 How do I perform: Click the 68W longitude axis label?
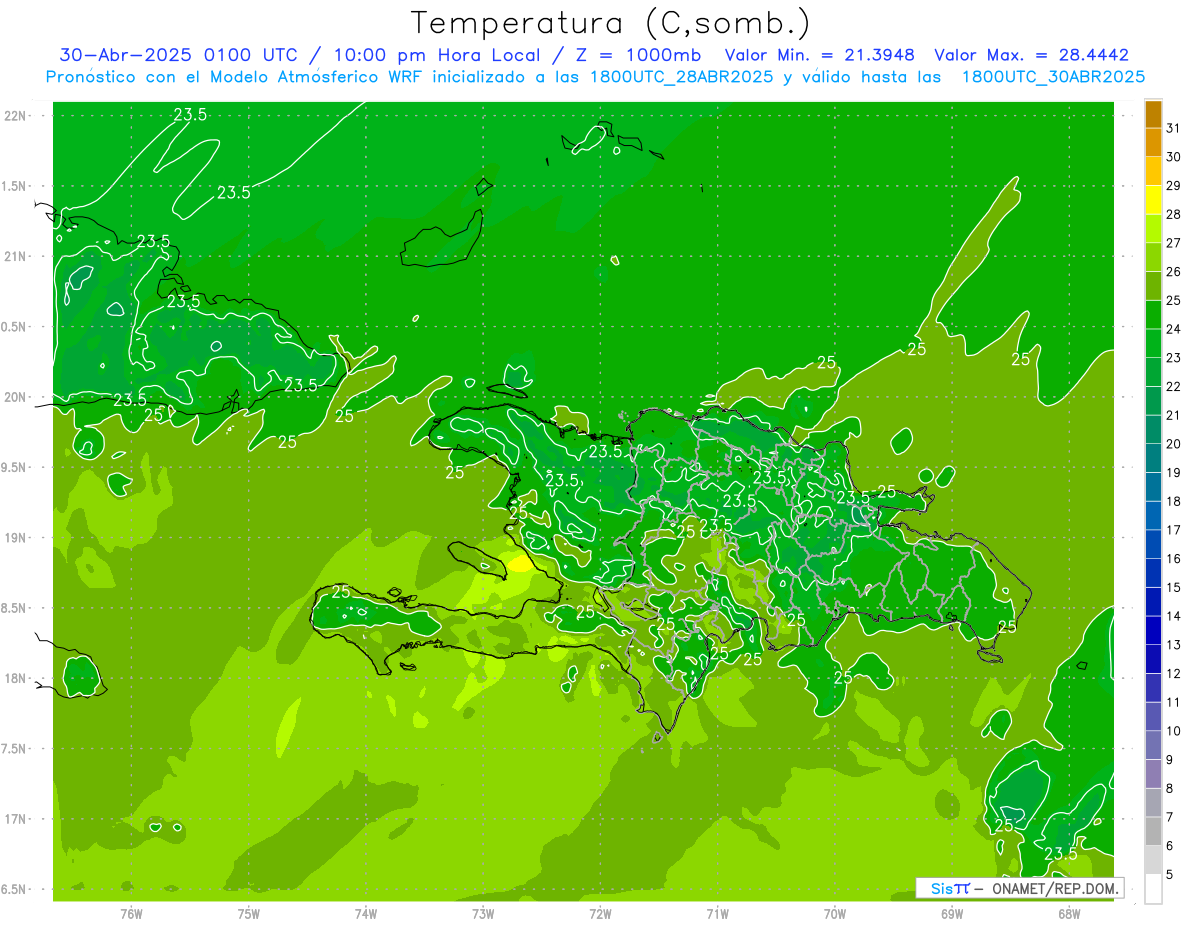click(x=1068, y=915)
